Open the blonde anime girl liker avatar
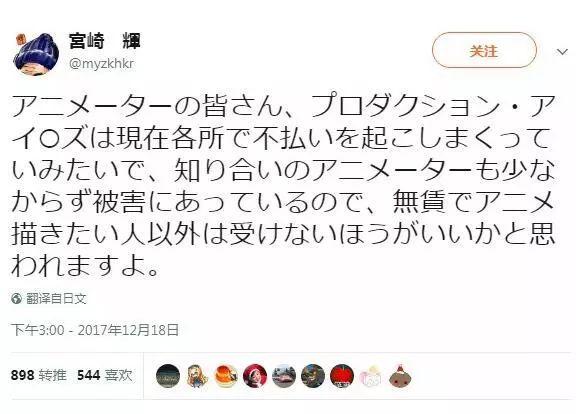 197,376
